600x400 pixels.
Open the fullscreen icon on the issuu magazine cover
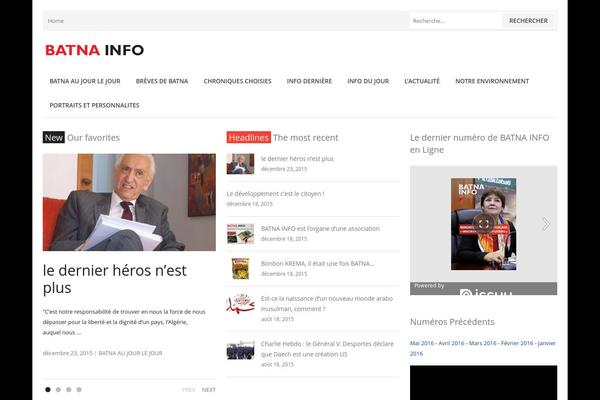[x=483, y=224]
